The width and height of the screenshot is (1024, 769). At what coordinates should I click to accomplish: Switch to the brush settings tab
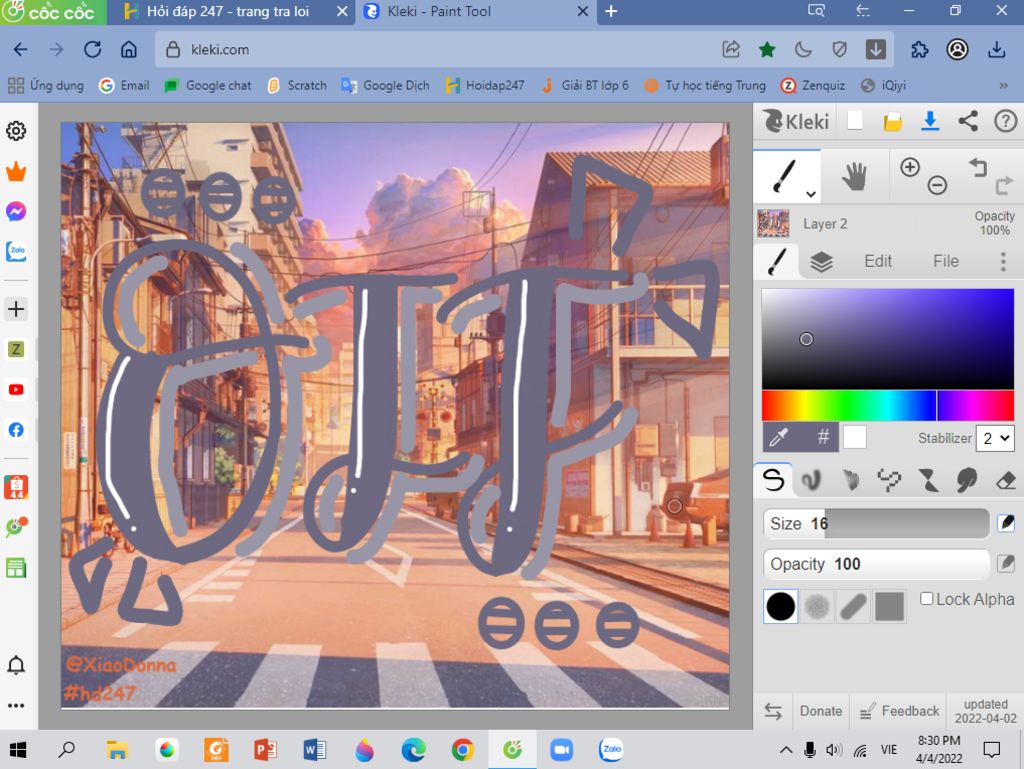[777, 261]
